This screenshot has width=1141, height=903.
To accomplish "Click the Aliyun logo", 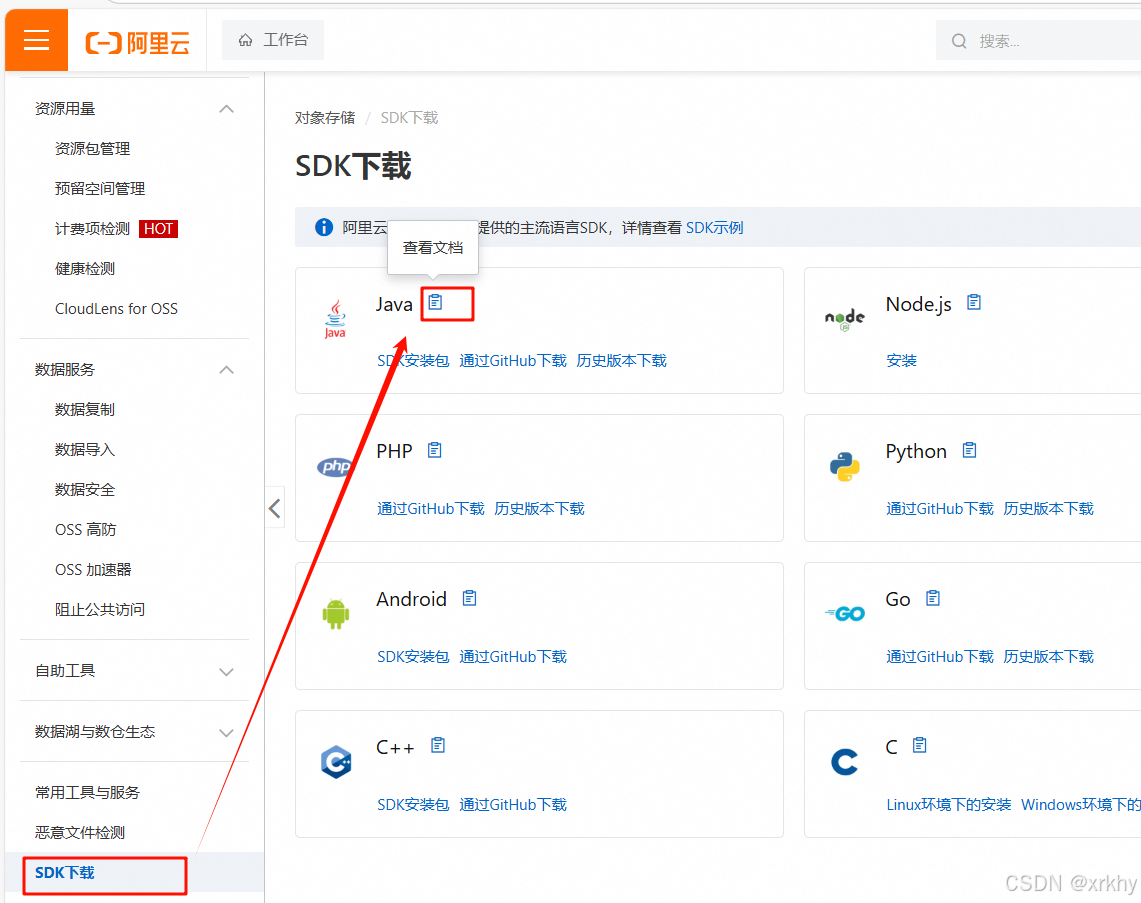I will (x=138, y=42).
